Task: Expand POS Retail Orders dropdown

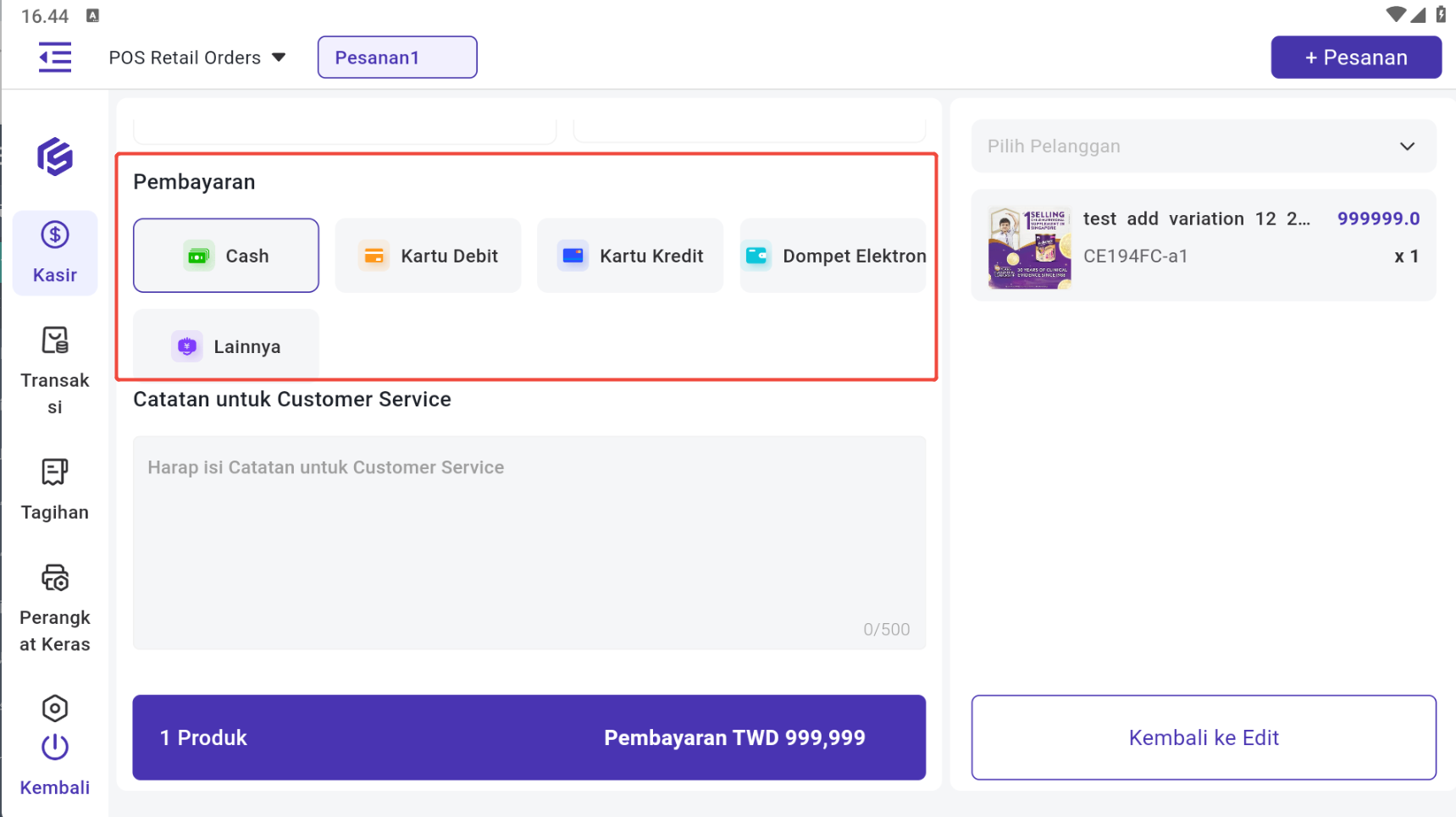Action: (197, 58)
